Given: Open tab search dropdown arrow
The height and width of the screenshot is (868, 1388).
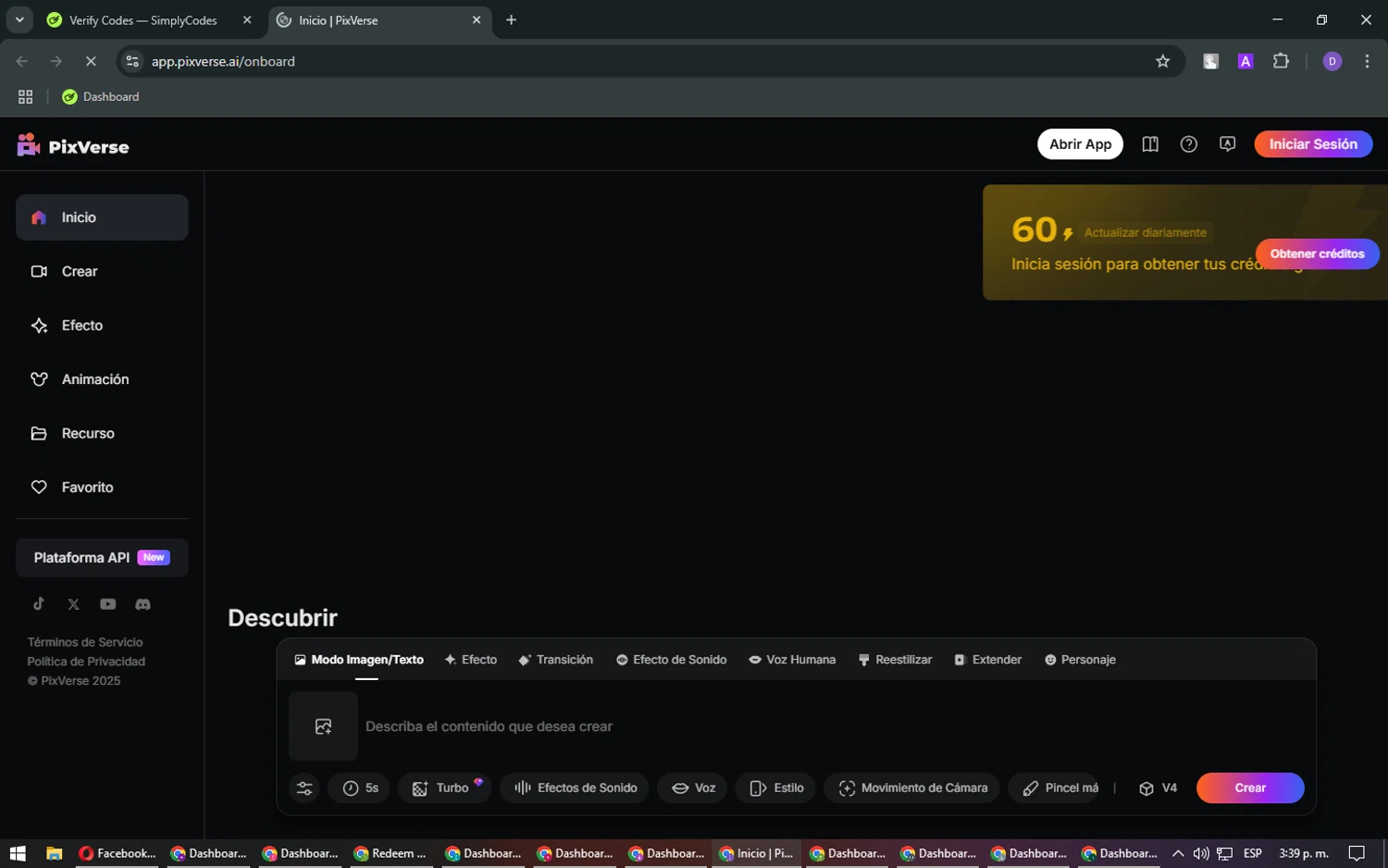Looking at the screenshot, I should (x=19, y=19).
